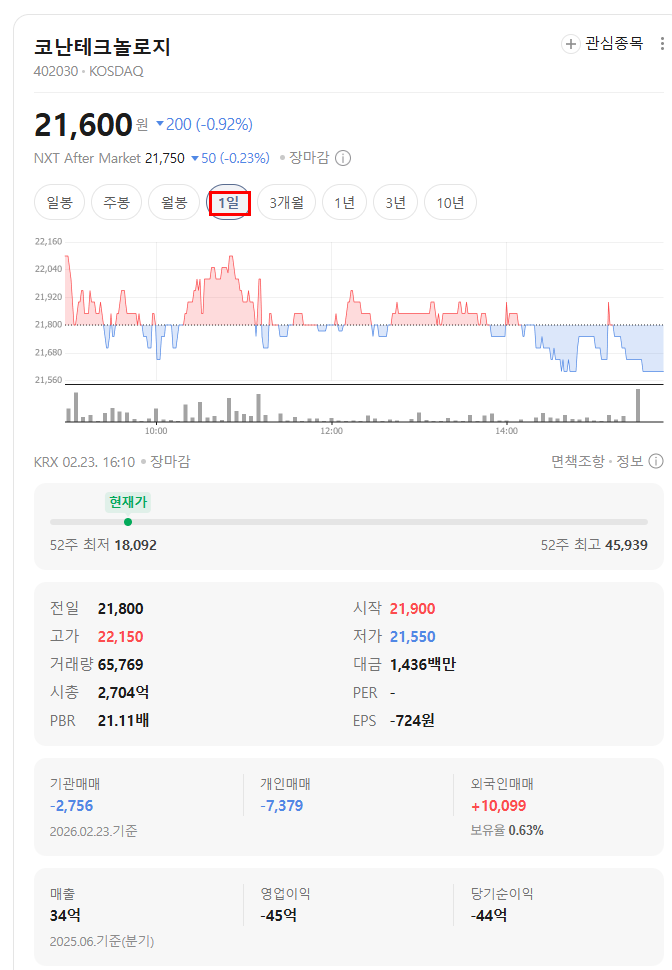Image resolution: width=672 pixels, height=970 pixels.
Task: Click the tall volume bar at end of session
Action: pyautogui.click(x=638, y=405)
